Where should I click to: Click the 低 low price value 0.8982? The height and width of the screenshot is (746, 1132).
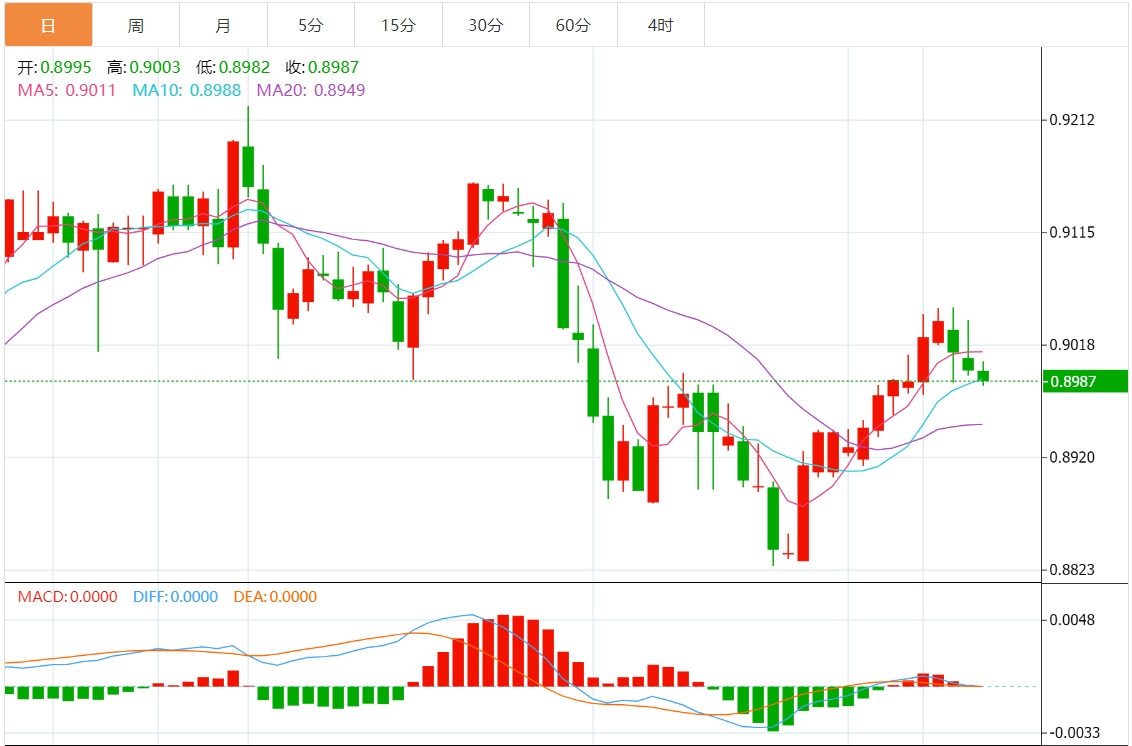point(245,67)
